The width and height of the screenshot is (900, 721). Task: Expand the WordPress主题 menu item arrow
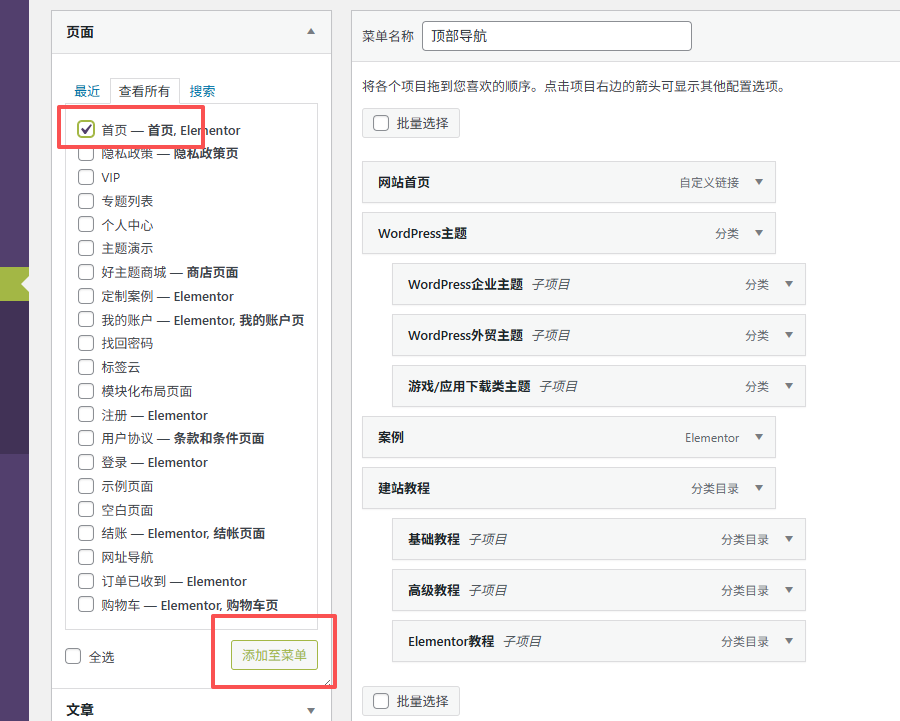(759, 233)
